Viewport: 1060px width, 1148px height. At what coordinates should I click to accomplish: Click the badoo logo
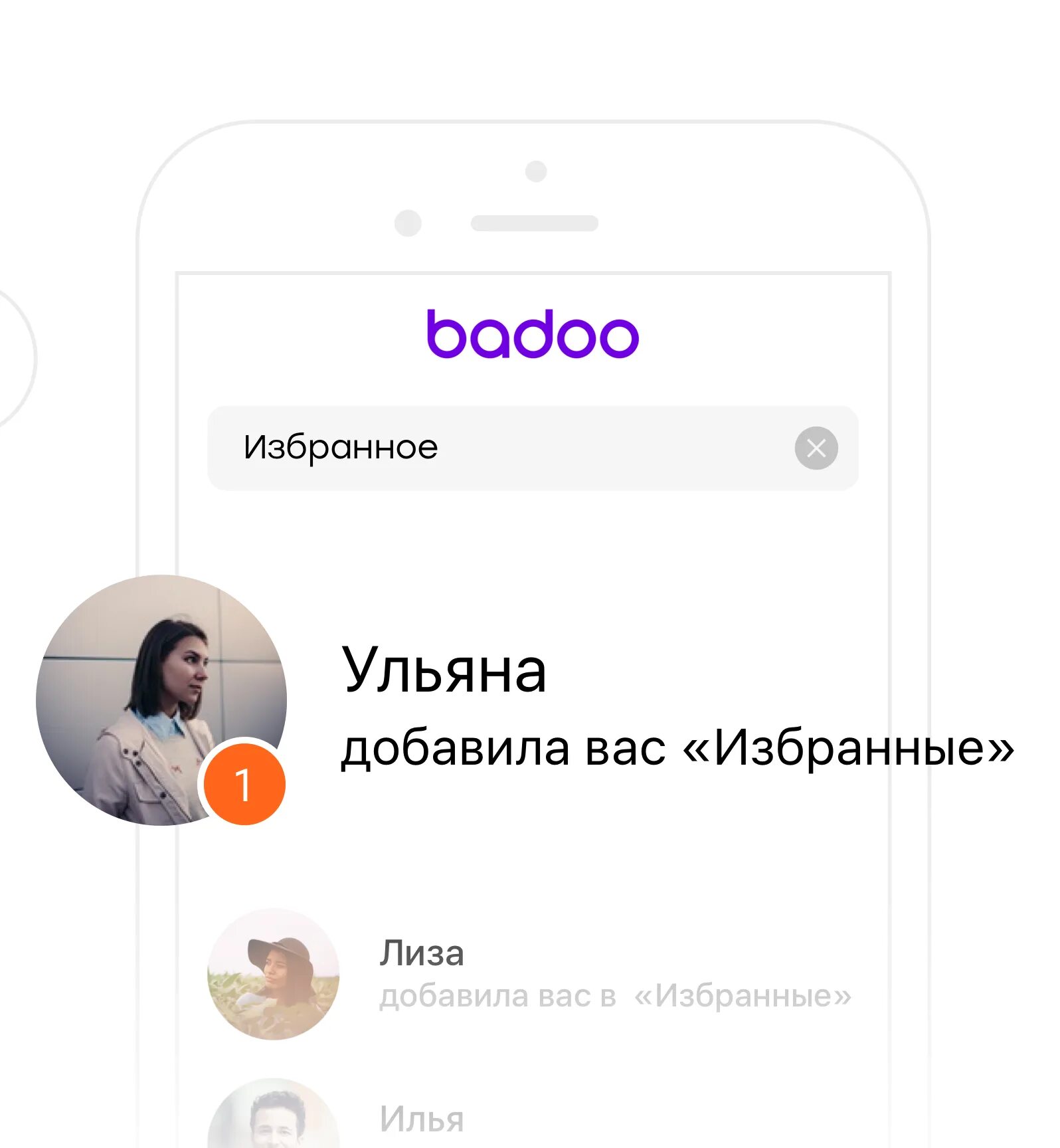pyautogui.click(x=533, y=334)
